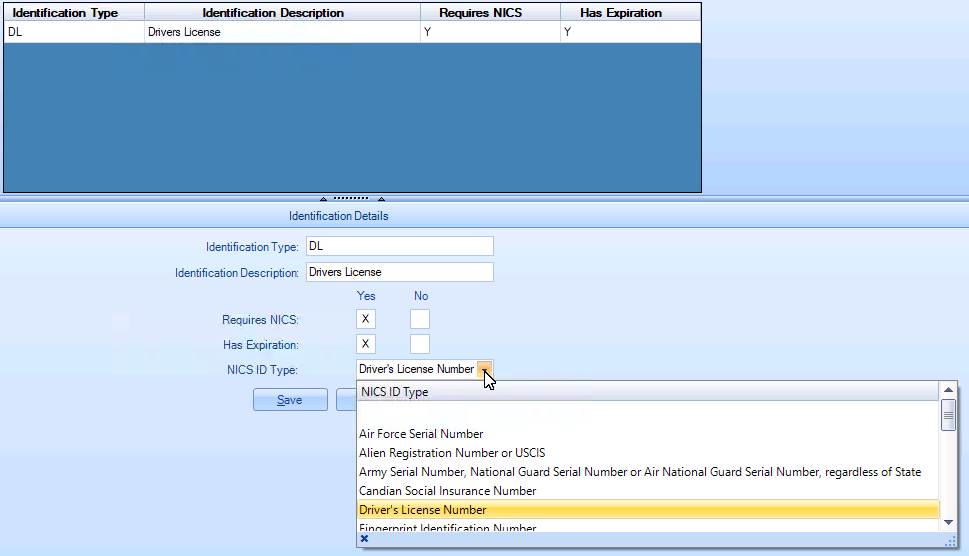The width and height of the screenshot is (969, 556).
Task: Click the Identification Description text field
Action: [399, 272]
